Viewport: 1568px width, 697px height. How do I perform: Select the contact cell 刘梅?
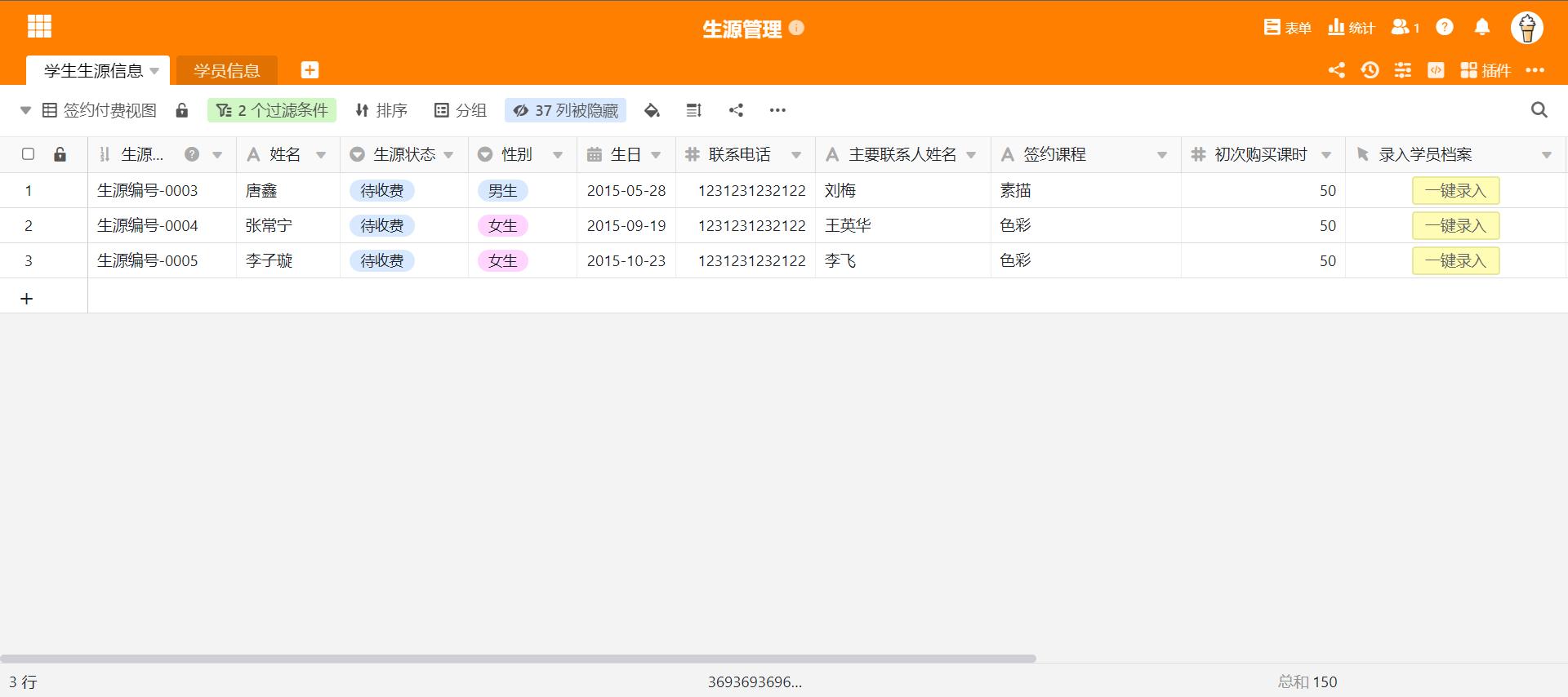903,191
